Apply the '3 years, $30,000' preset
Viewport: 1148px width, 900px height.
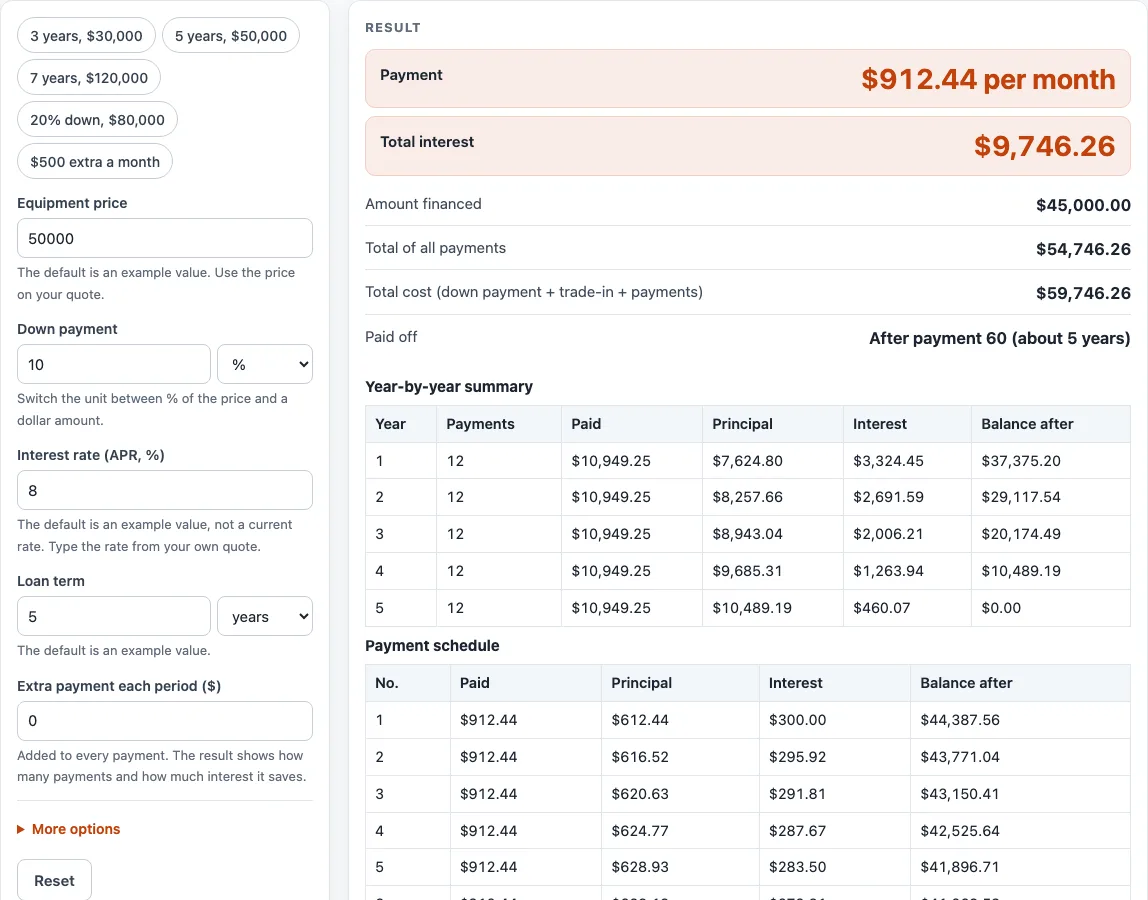coord(86,36)
